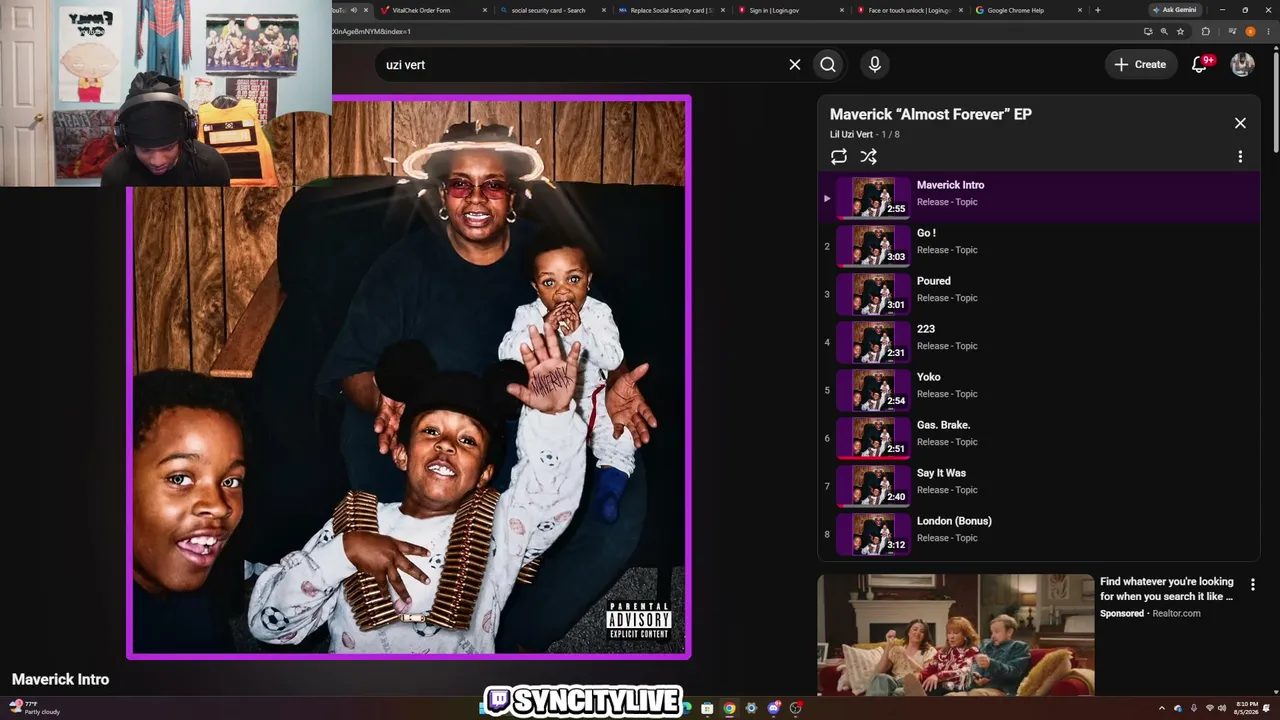Open Google Chrome from the taskbar
The image size is (1280, 720).
click(x=729, y=708)
